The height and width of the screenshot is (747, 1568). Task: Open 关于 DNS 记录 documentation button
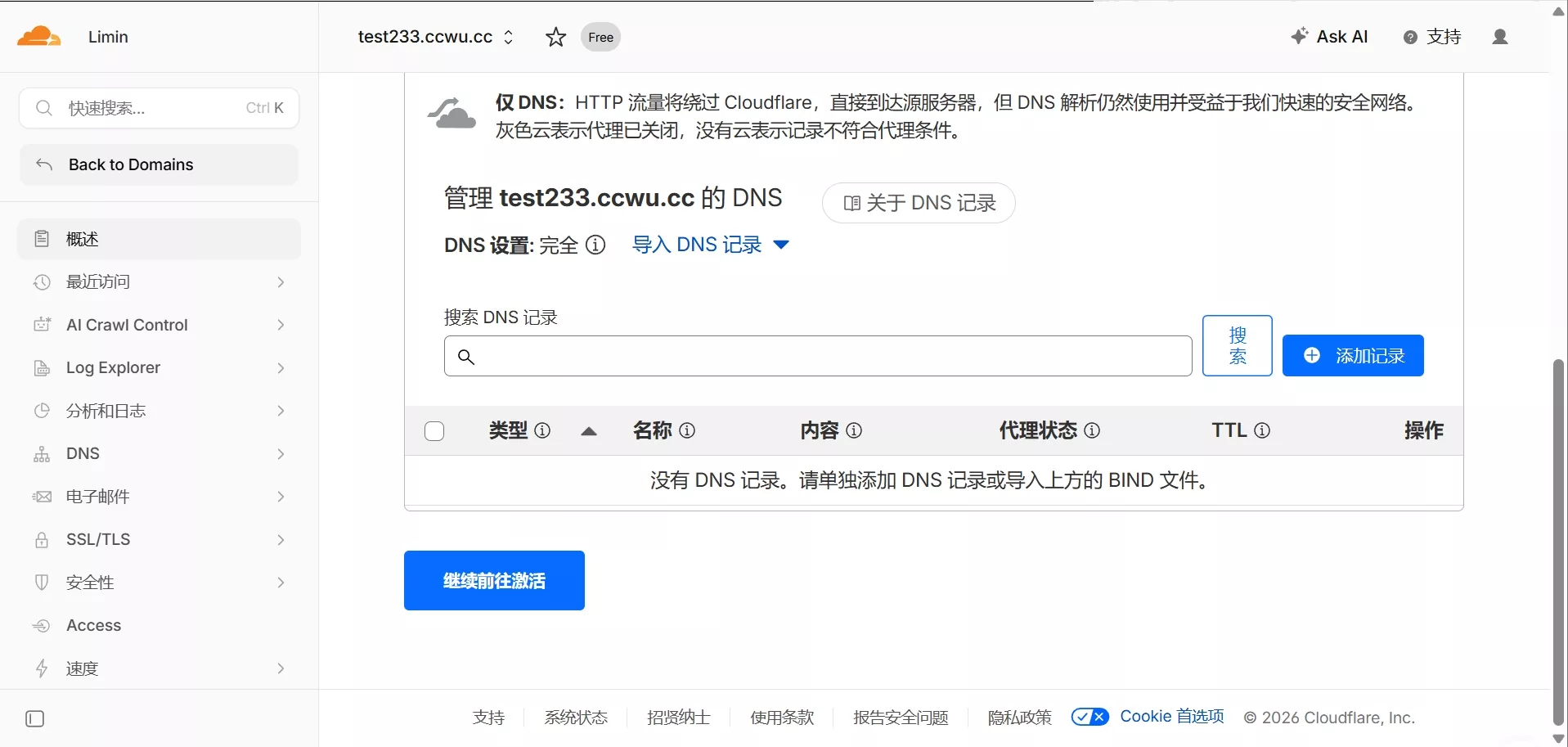pyautogui.click(x=919, y=203)
